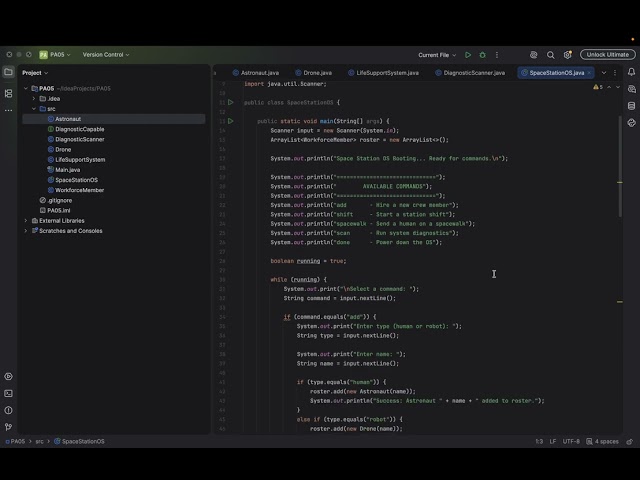This screenshot has width=640, height=480.
Task: Open the AI chat panel icon
Action: click(x=631, y=89)
